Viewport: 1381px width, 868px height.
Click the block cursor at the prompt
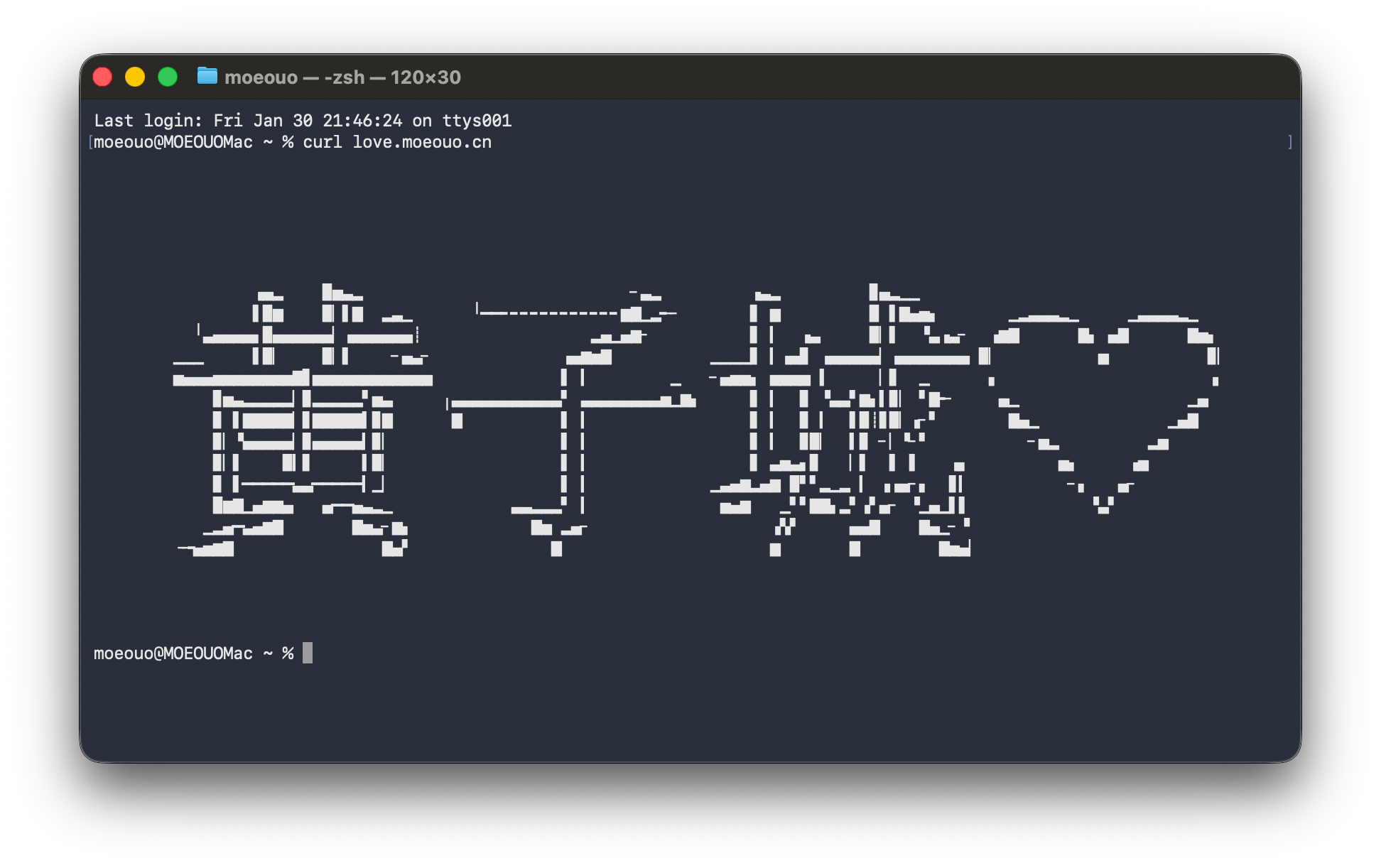[x=308, y=653]
